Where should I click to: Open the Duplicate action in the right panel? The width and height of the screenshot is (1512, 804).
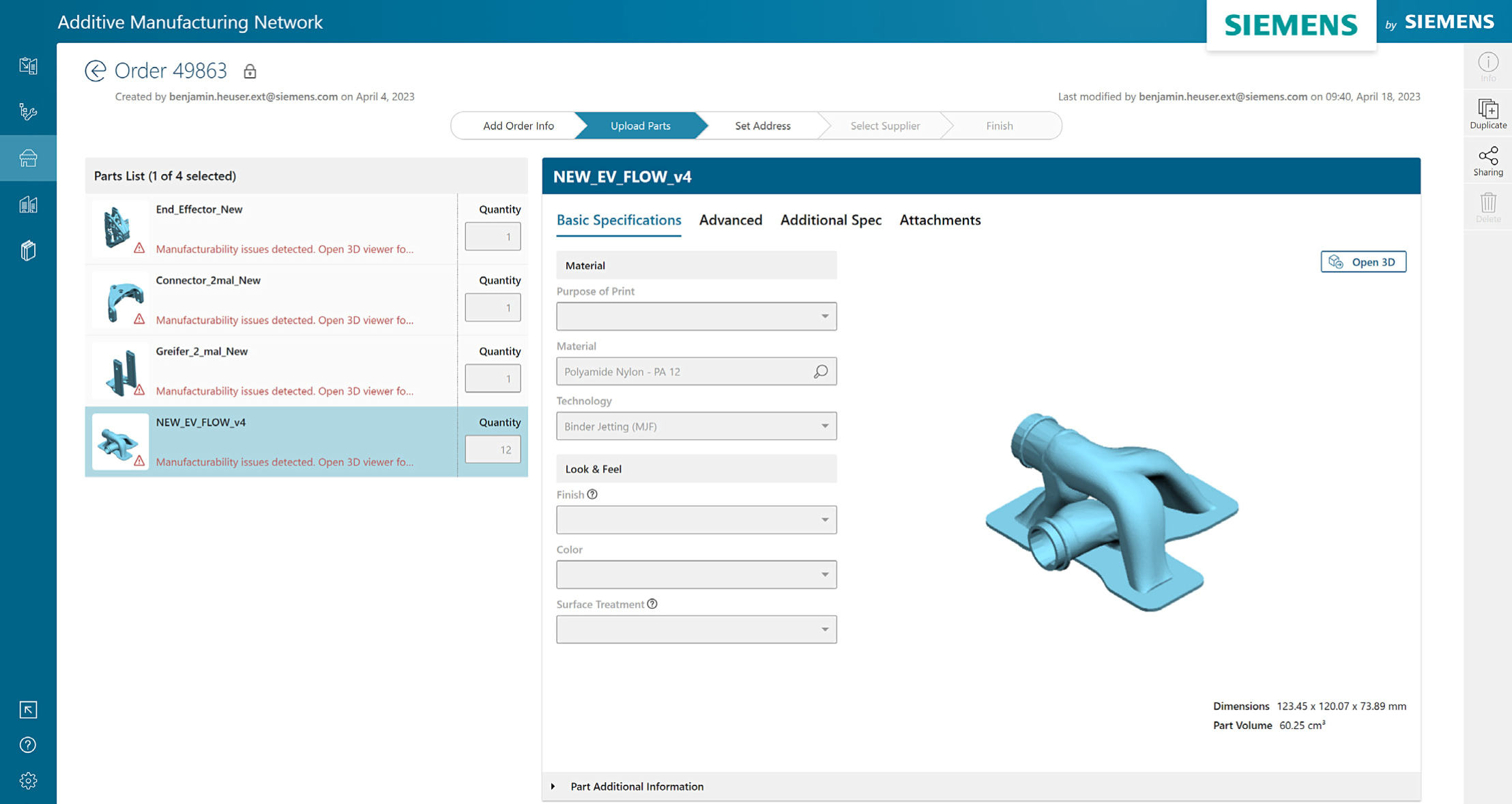click(1487, 114)
